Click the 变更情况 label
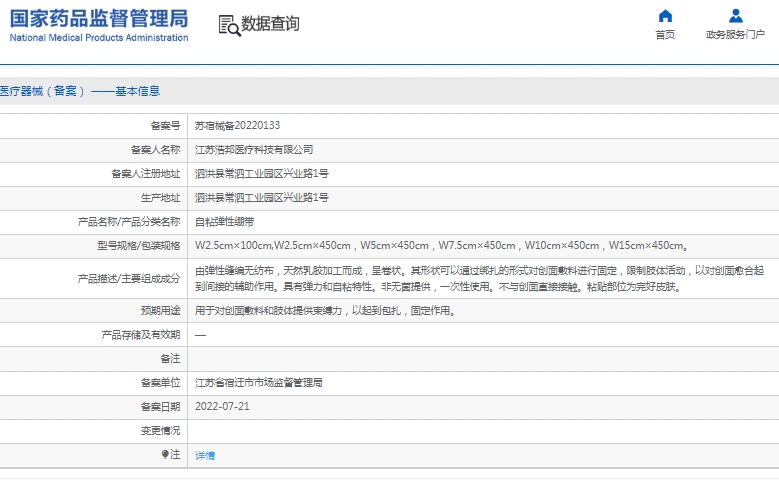 click(x=160, y=430)
